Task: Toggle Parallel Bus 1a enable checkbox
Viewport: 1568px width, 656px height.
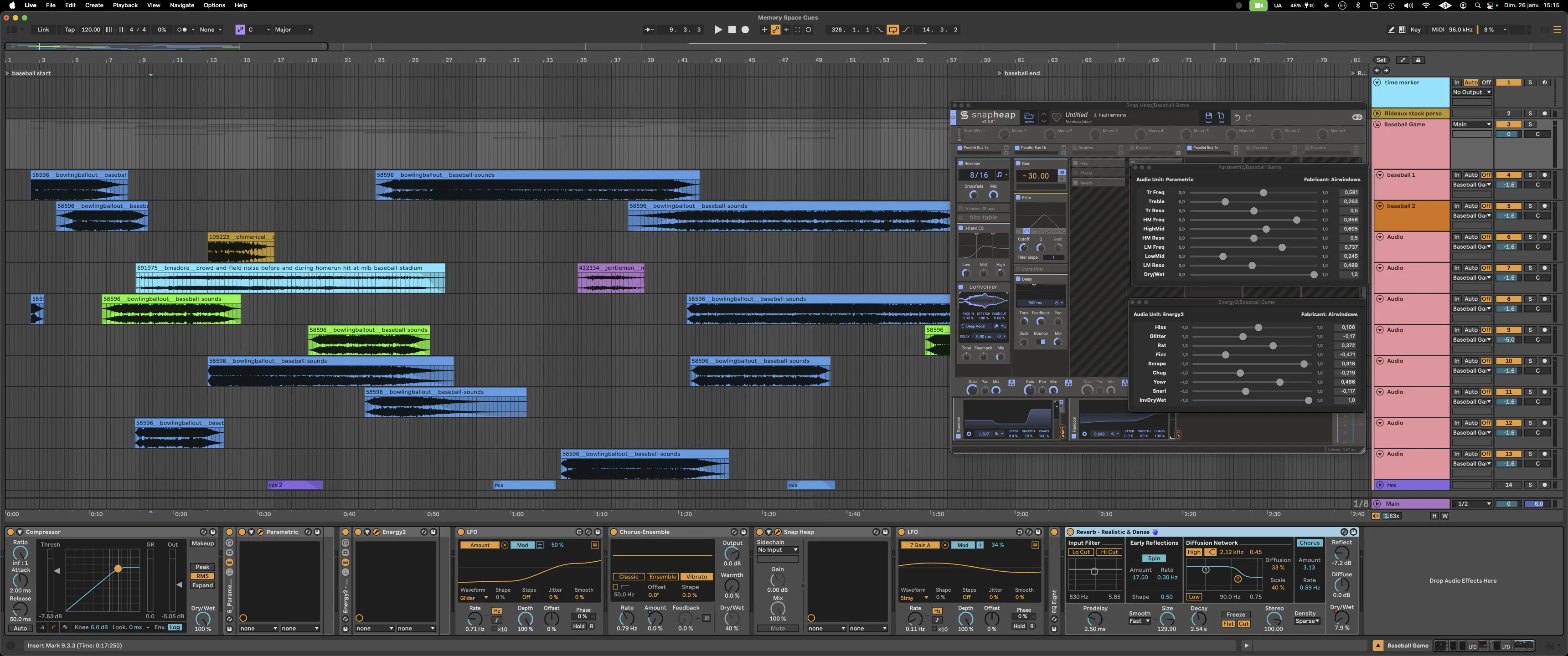Action: point(960,148)
